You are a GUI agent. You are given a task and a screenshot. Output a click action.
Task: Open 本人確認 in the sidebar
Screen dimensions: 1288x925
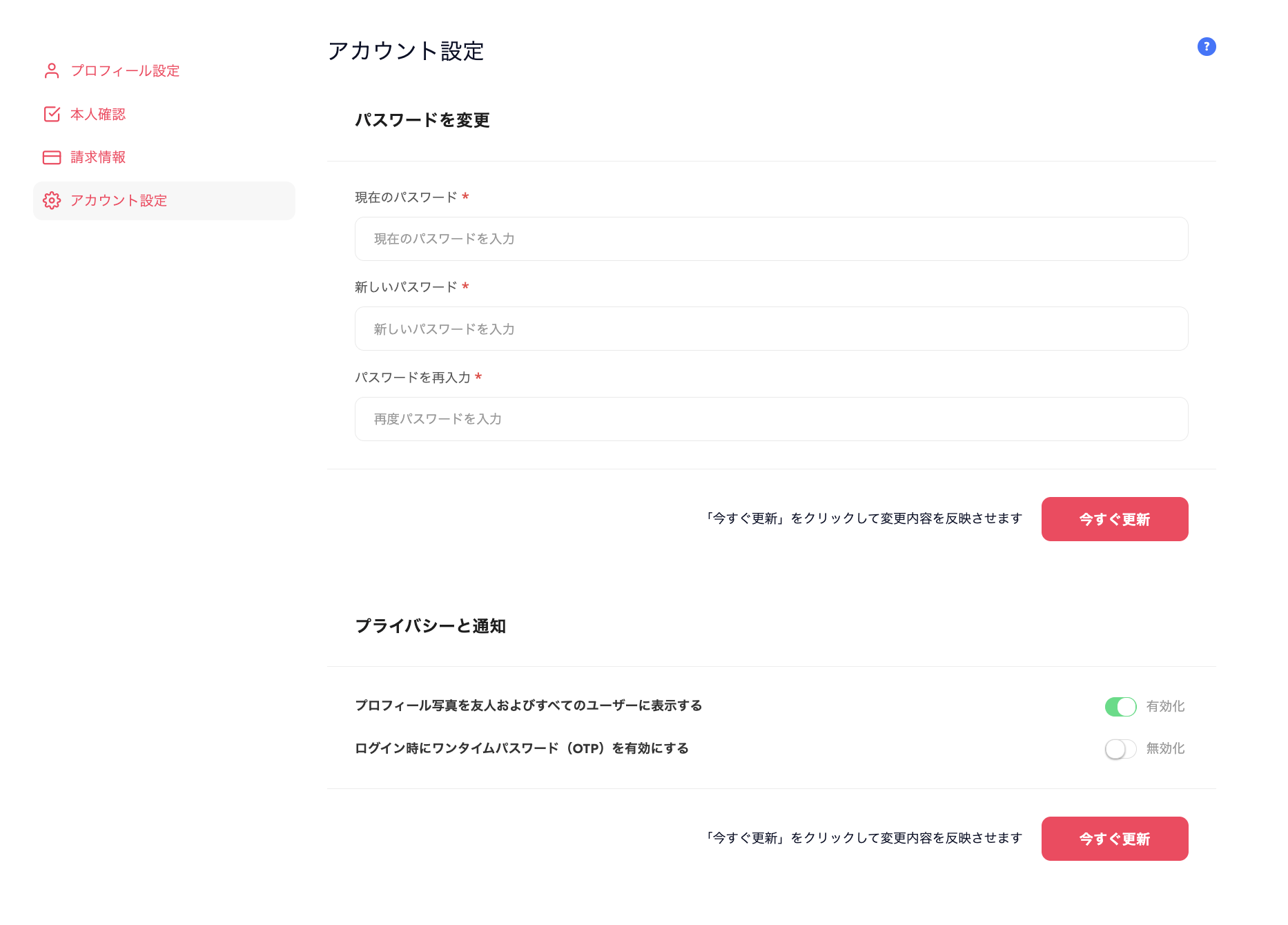(x=98, y=114)
